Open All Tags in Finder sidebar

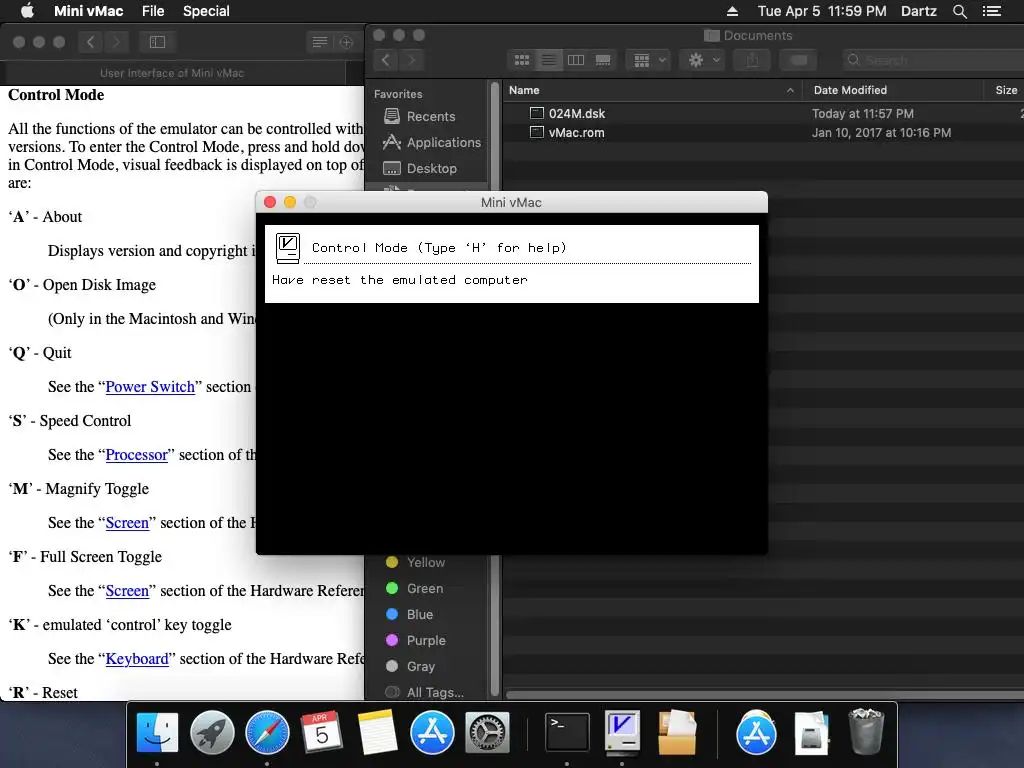pyautogui.click(x=424, y=692)
